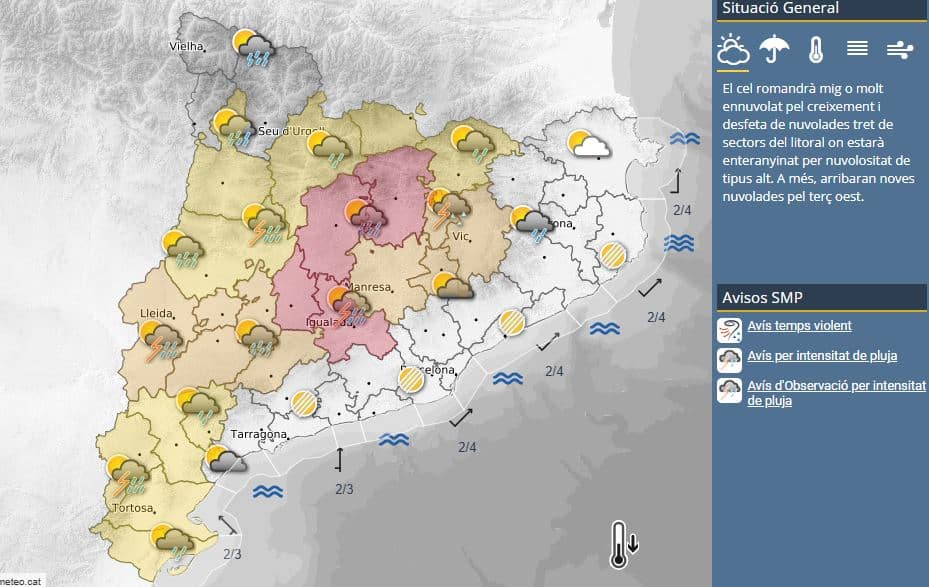Click the falling temperature thermometer icon
Viewport: 929px width, 587px height.
624,543
